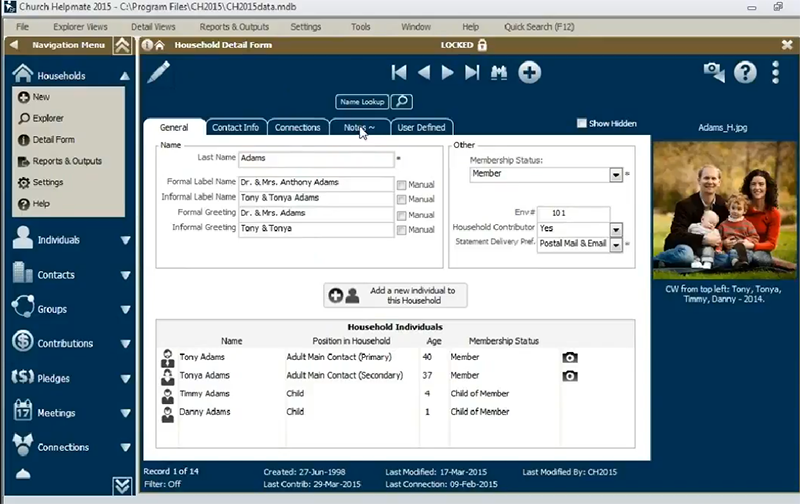Open the File menu

click(22, 27)
